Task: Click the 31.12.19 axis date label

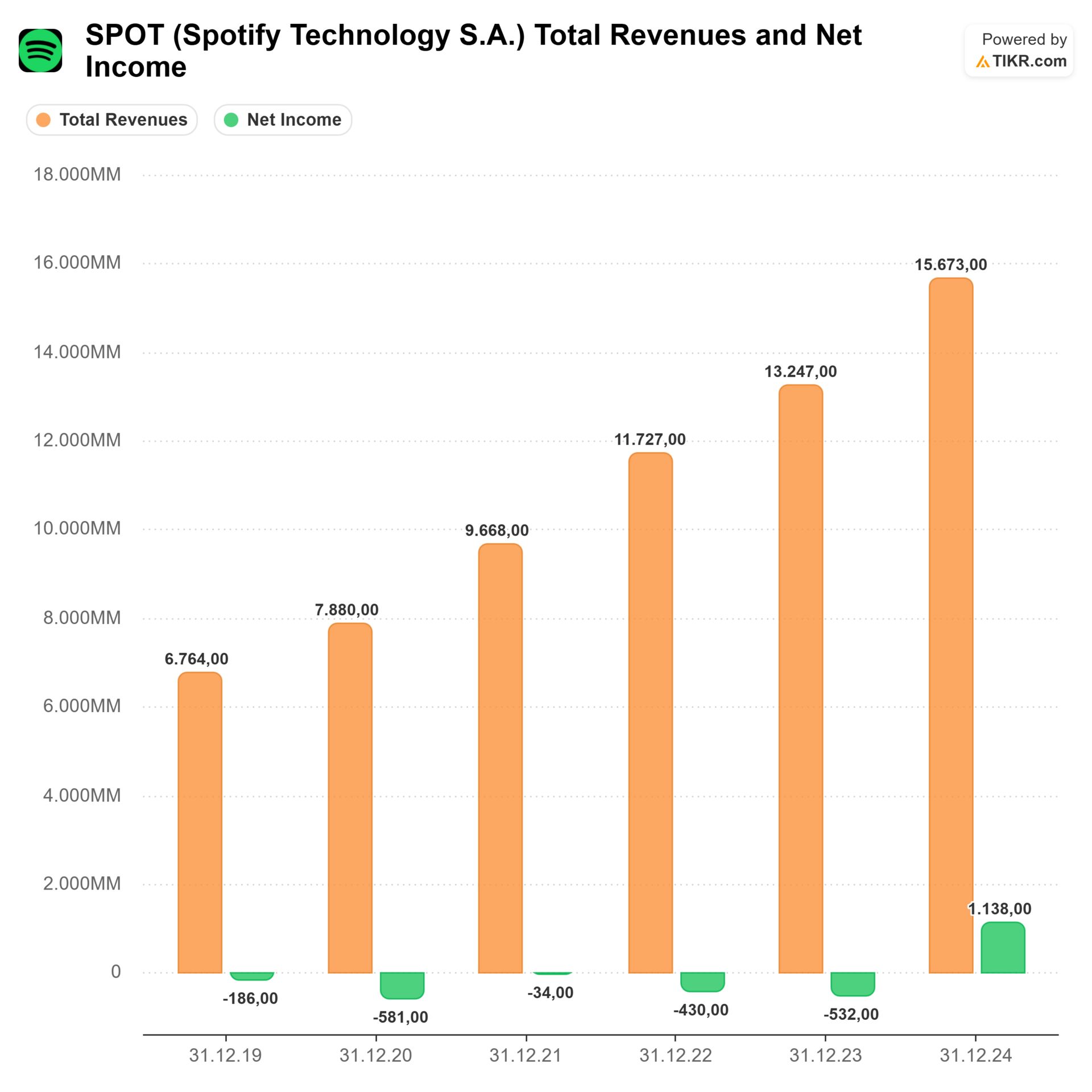Action: point(225,1056)
